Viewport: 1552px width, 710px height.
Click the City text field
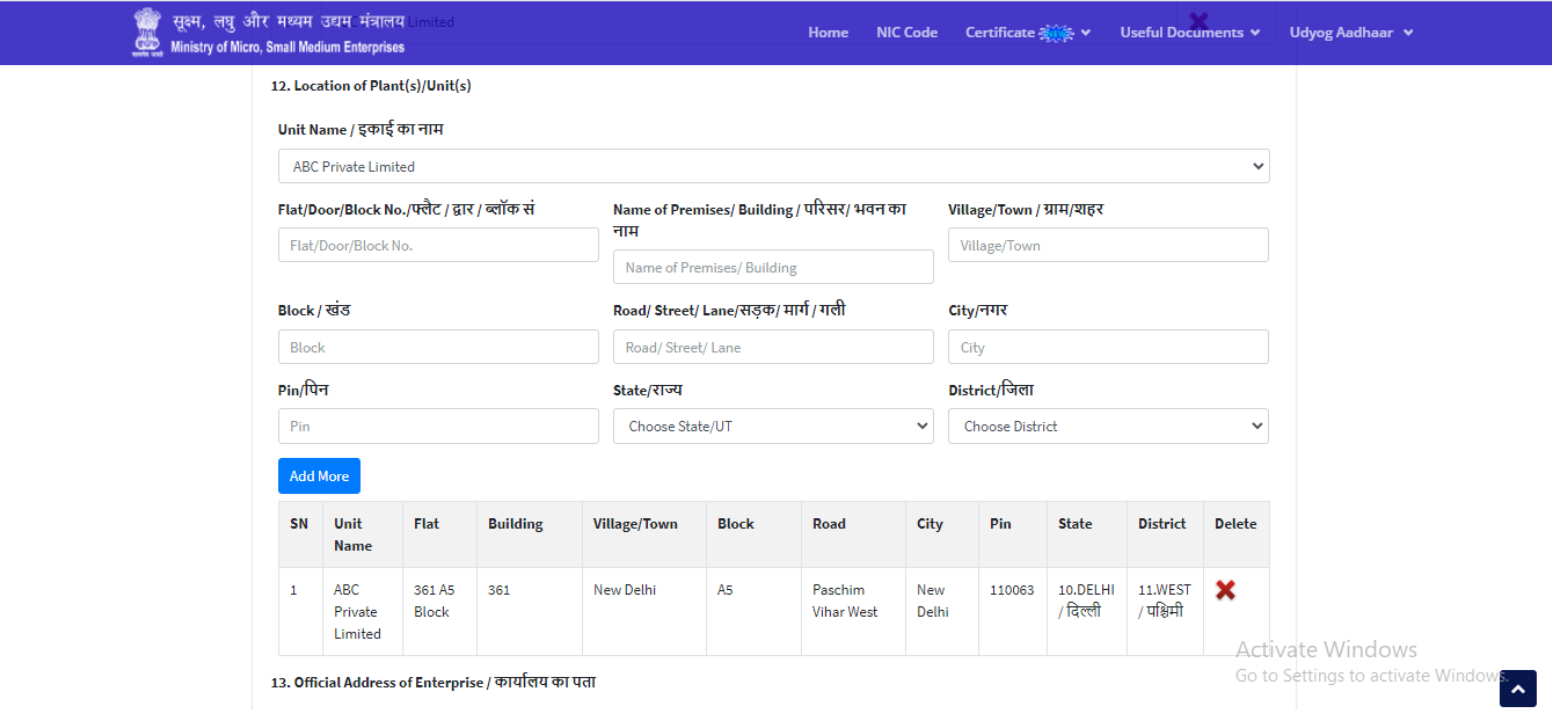pos(1108,347)
